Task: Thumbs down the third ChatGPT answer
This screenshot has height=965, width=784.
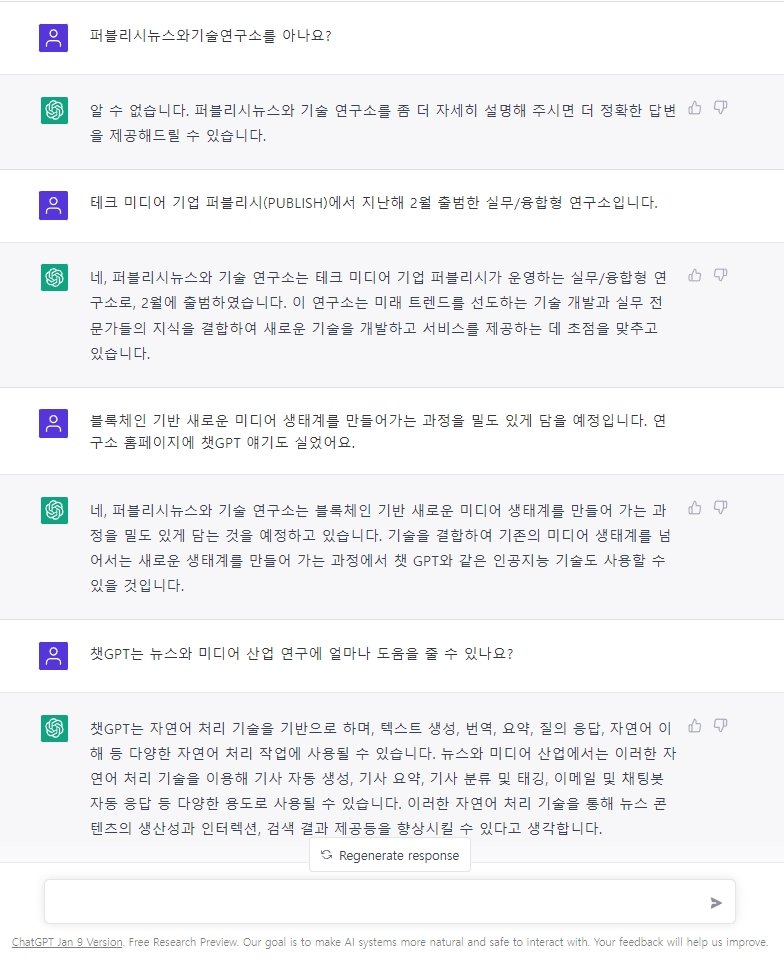Action: pyautogui.click(x=720, y=508)
